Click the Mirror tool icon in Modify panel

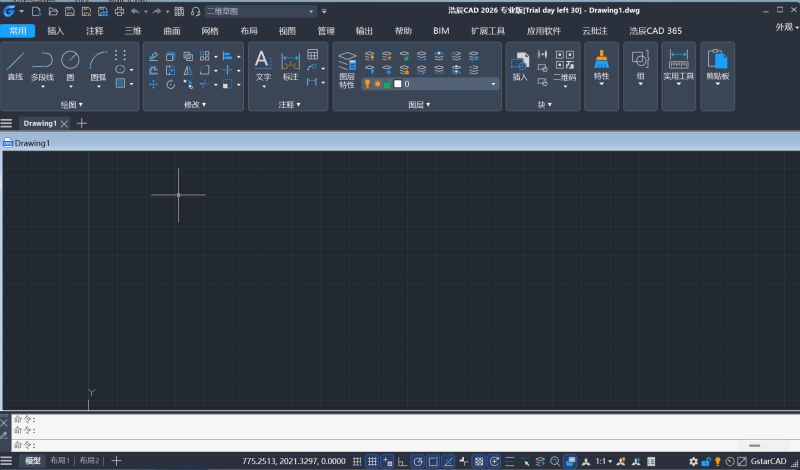pos(188,70)
